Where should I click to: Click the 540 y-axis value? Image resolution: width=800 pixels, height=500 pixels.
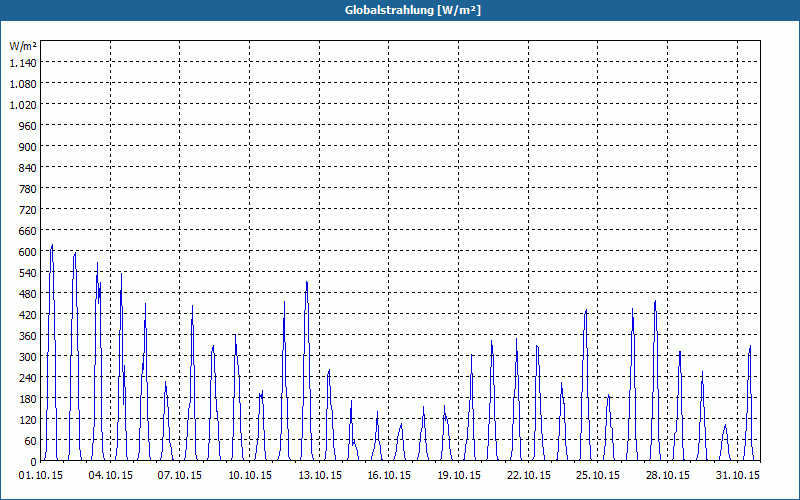click(28, 273)
